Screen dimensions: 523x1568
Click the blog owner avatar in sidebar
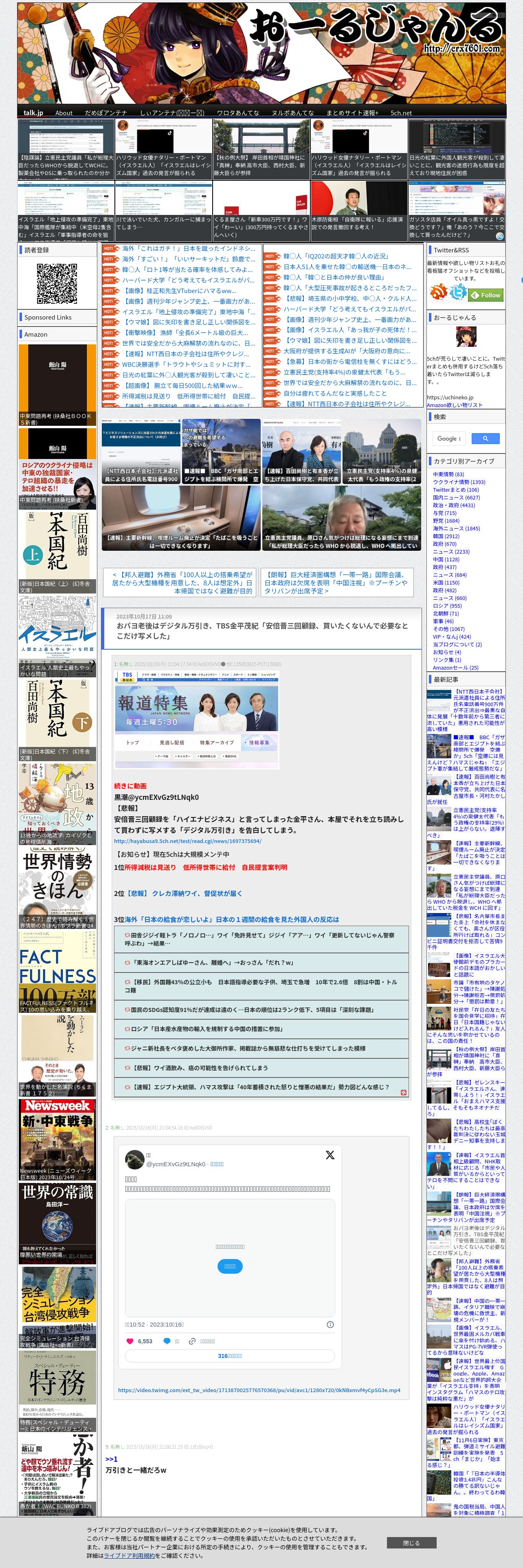coord(466,337)
